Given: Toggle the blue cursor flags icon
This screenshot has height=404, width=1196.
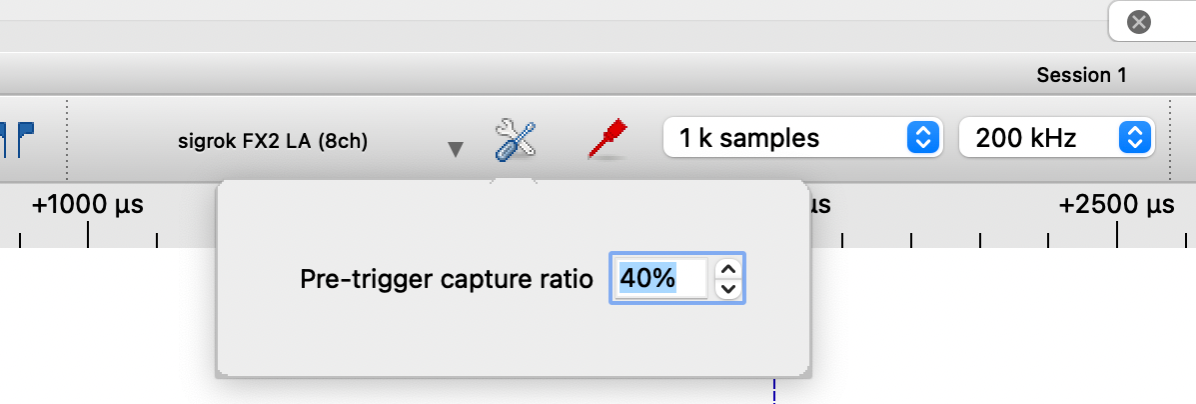Looking at the screenshot, I should (25, 139).
